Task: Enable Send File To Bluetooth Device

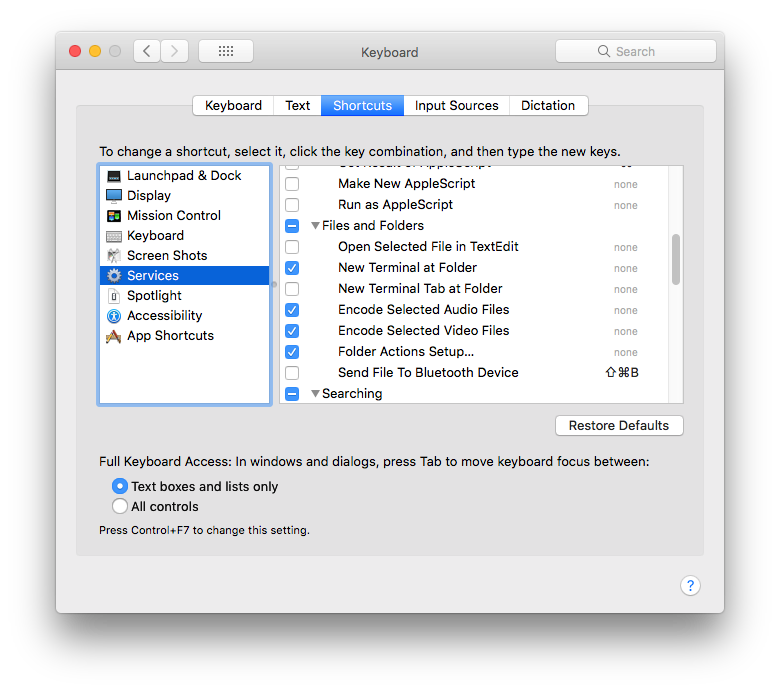Action: (292, 373)
